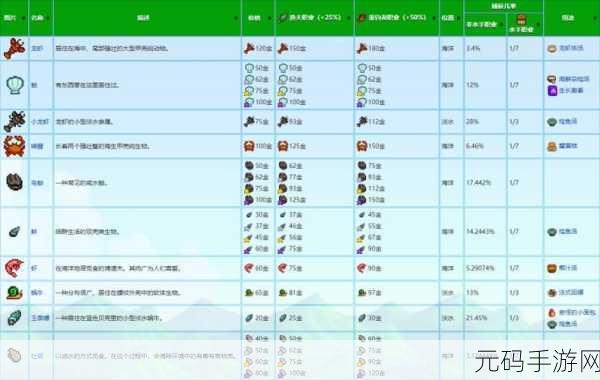Image resolution: width=600 pixels, height=380 pixels.
Task: Click the soup bowl icon in shrimp row
Action: [x=551, y=268]
